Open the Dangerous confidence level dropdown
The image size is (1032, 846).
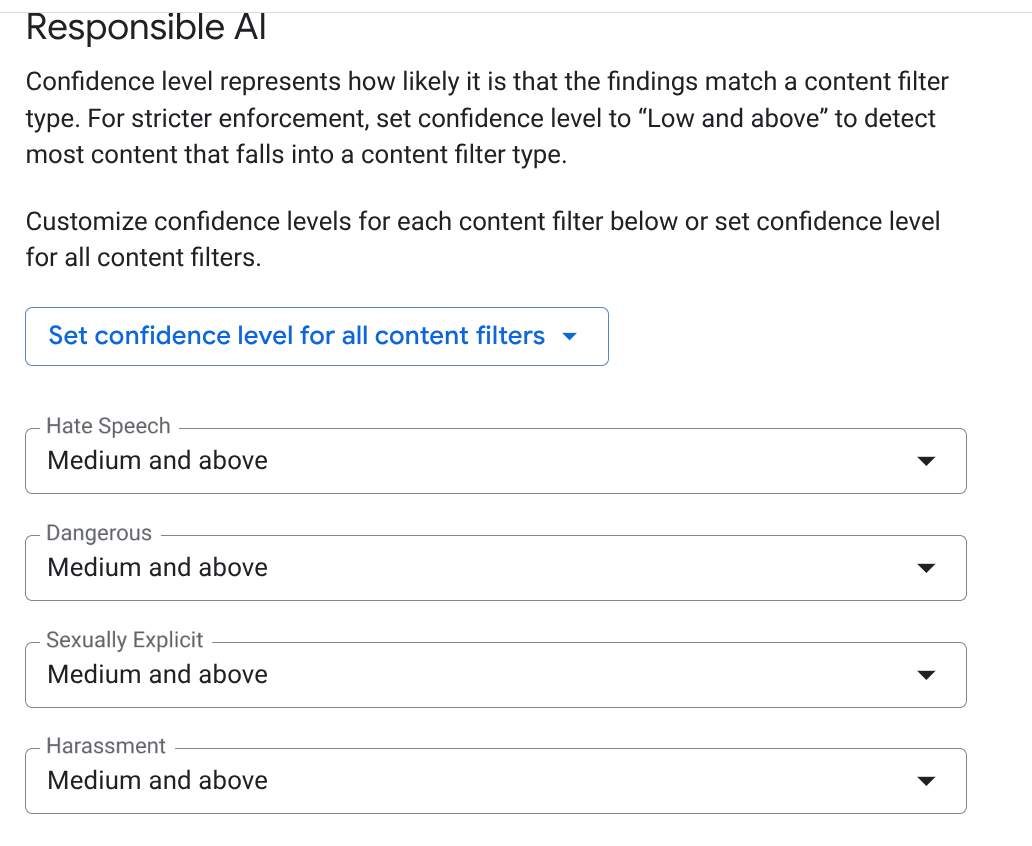coord(495,568)
